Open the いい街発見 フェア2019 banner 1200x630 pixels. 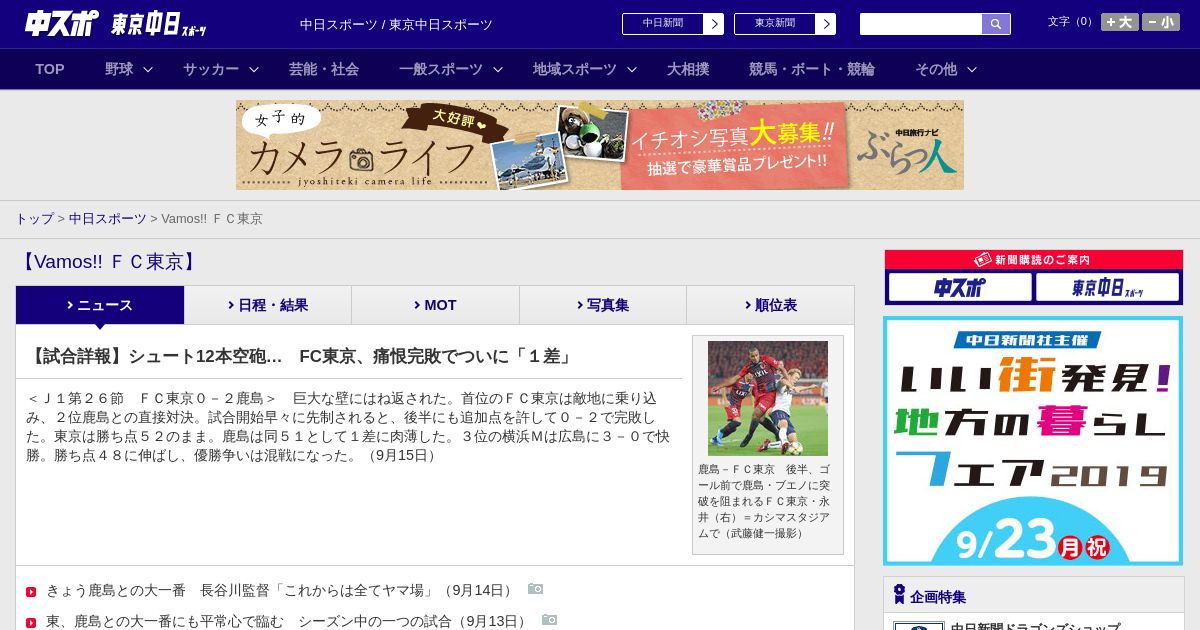tap(1033, 441)
